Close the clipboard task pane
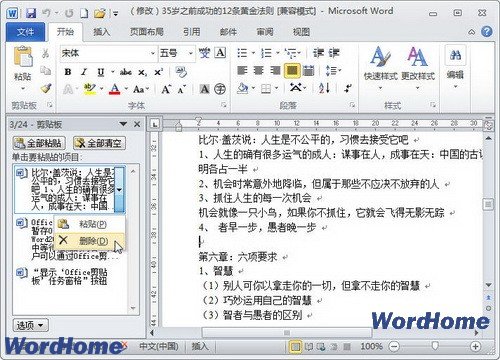The width and height of the screenshot is (500, 360). (x=137, y=124)
